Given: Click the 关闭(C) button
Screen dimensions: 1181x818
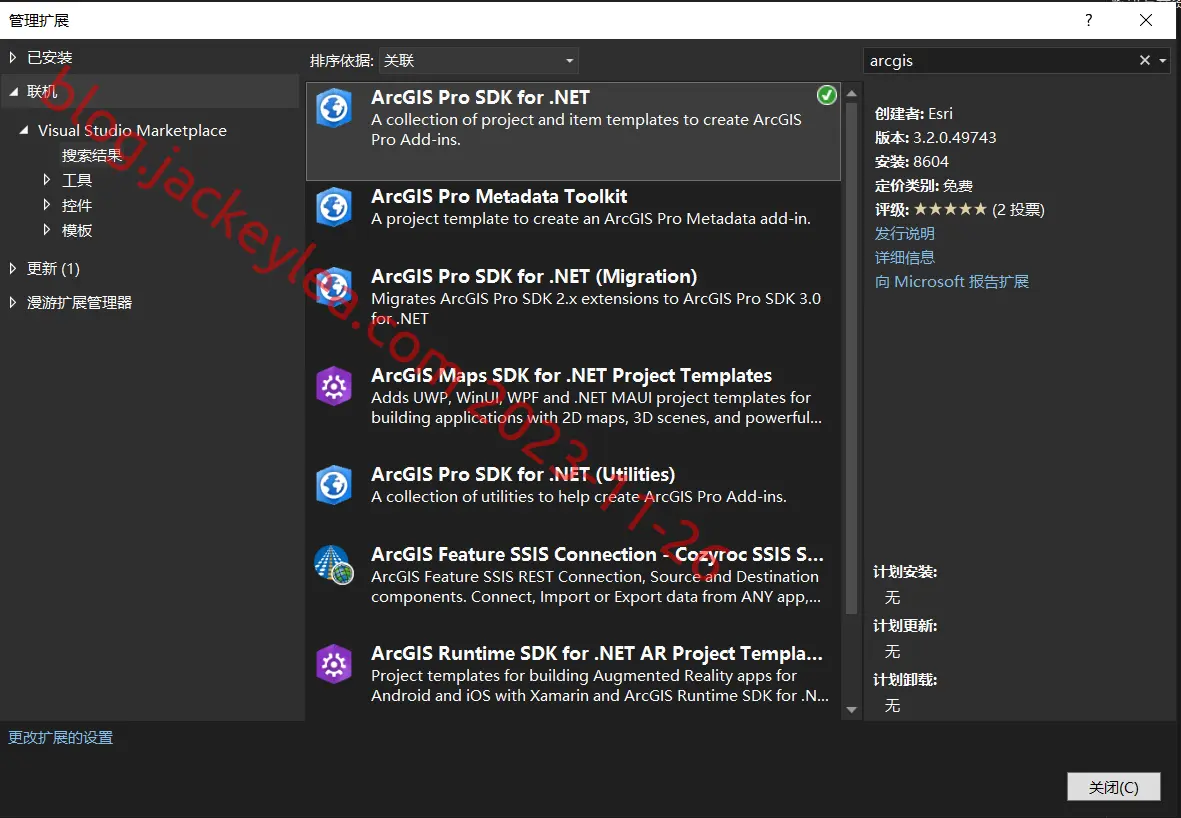Looking at the screenshot, I should pyautogui.click(x=1113, y=787).
